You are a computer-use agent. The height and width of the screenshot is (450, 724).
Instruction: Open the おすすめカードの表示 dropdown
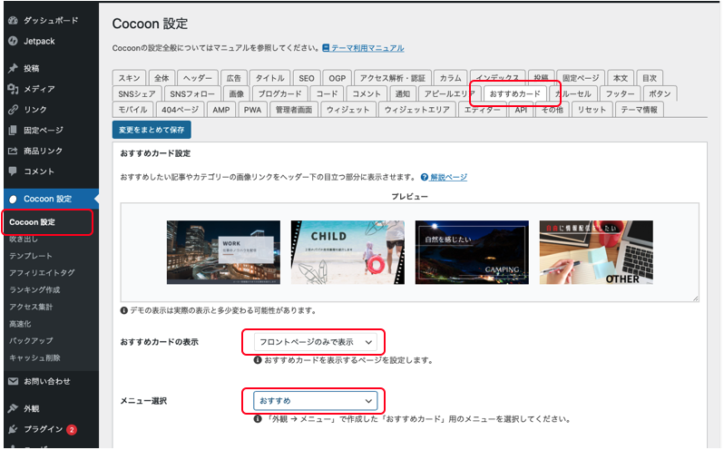click(x=315, y=342)
